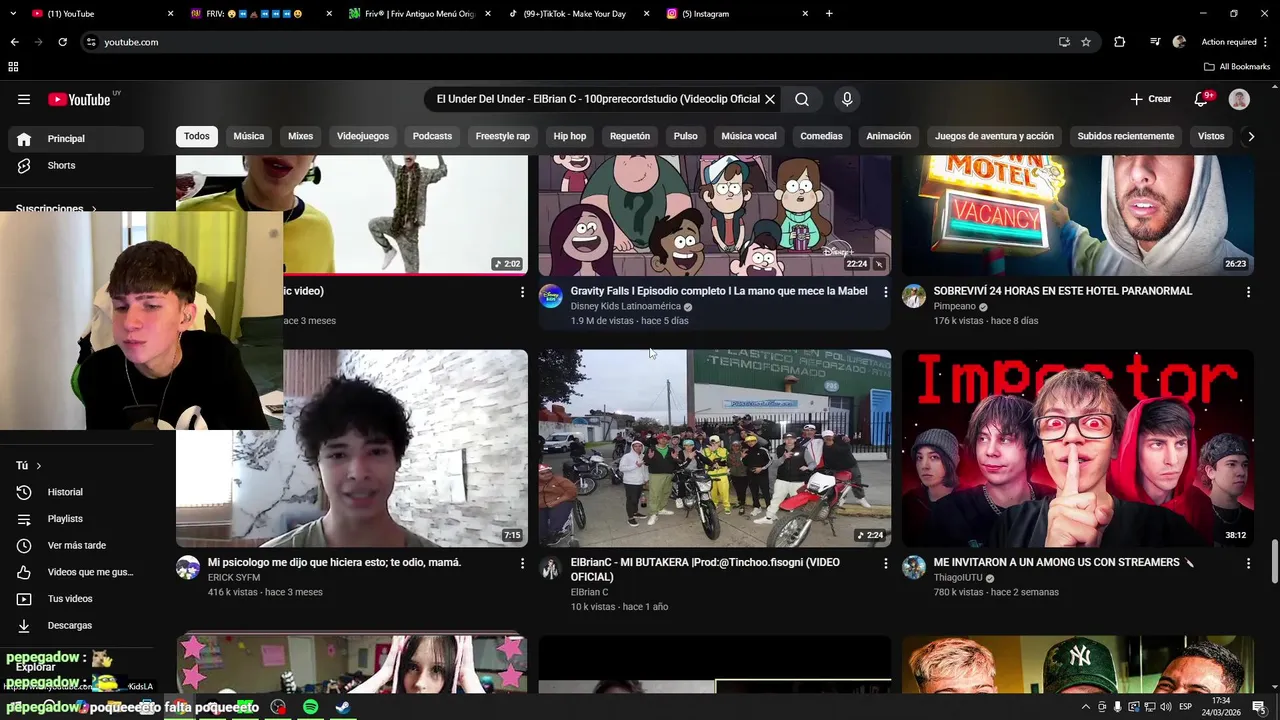Open the Chrome apps grid shortcut
Image resolution: width=1280 pixels, height=720 pixels.
pos(13,67)
